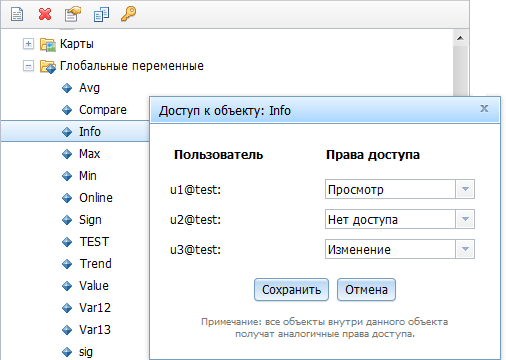Select the Value variable
Screen dimensions: 506x360
(94, 286)
